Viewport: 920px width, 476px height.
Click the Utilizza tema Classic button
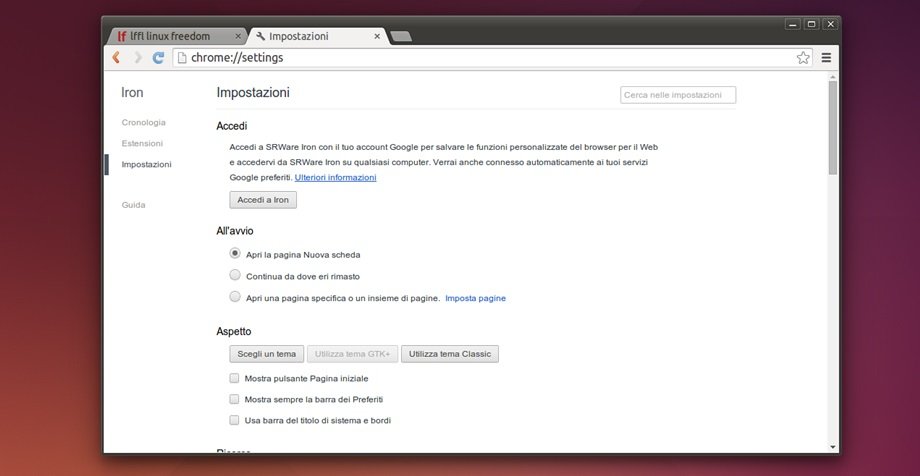coord(450,354)
